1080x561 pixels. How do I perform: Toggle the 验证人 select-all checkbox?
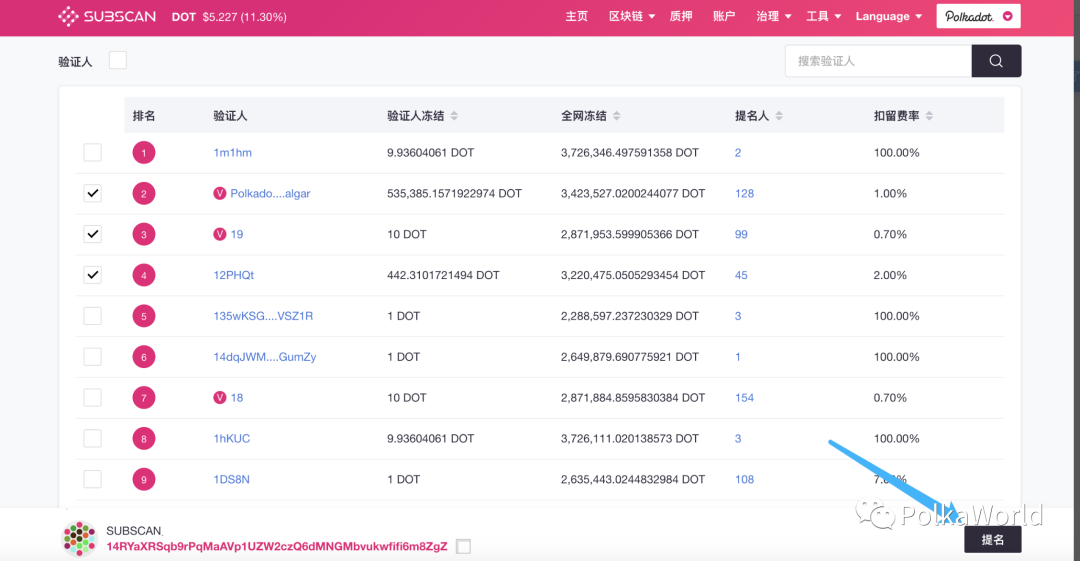pyautogui.click(x=118, y=61)
